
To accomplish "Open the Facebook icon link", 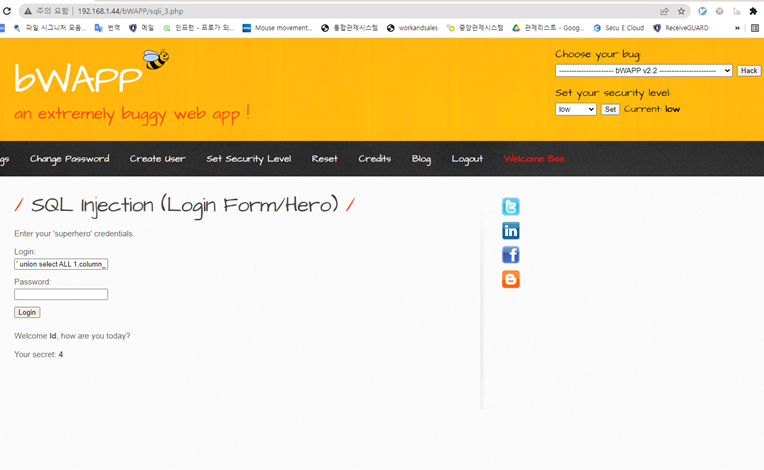I will point(511,255).
